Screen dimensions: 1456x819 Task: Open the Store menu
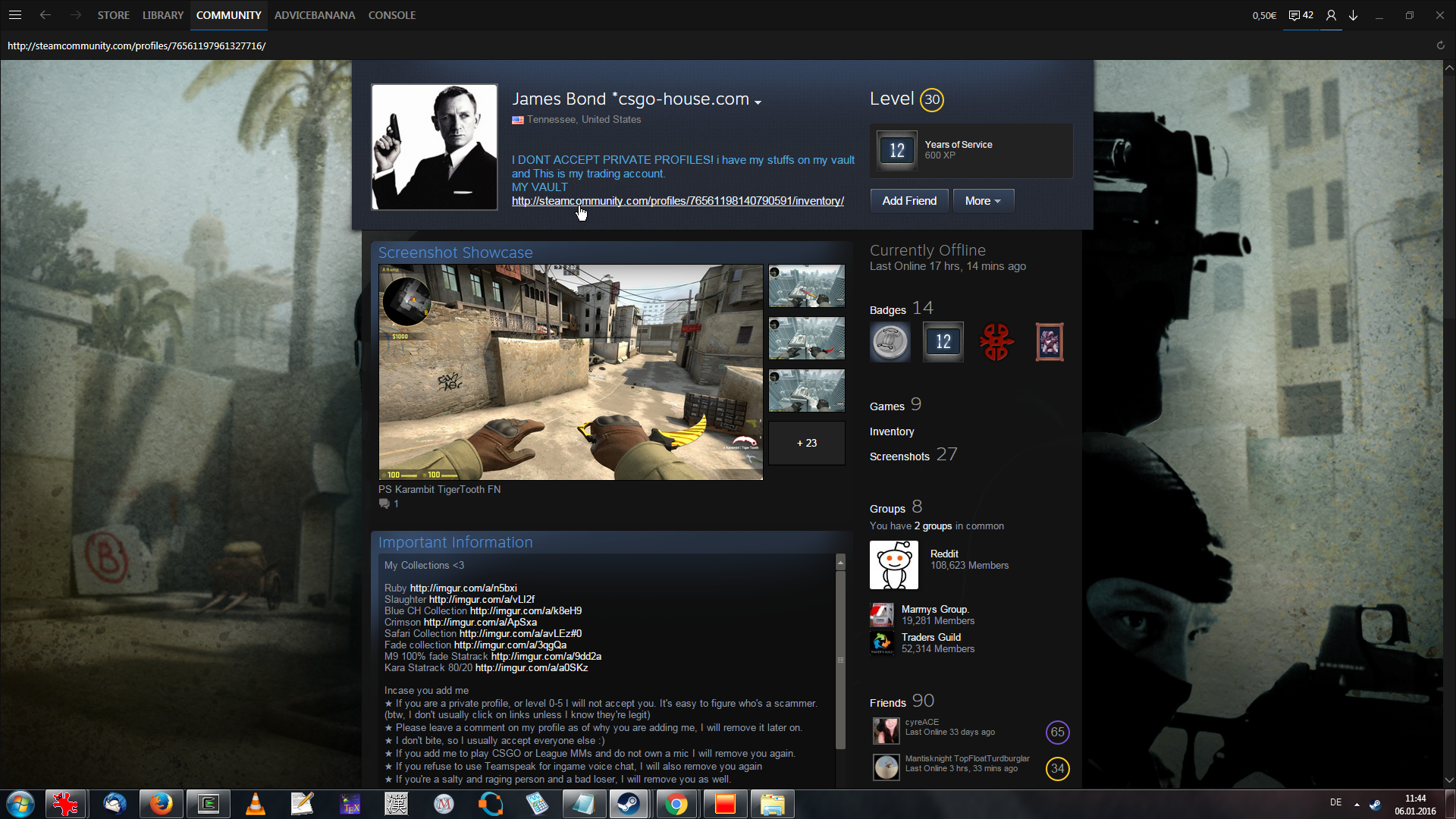coord(114,15)
